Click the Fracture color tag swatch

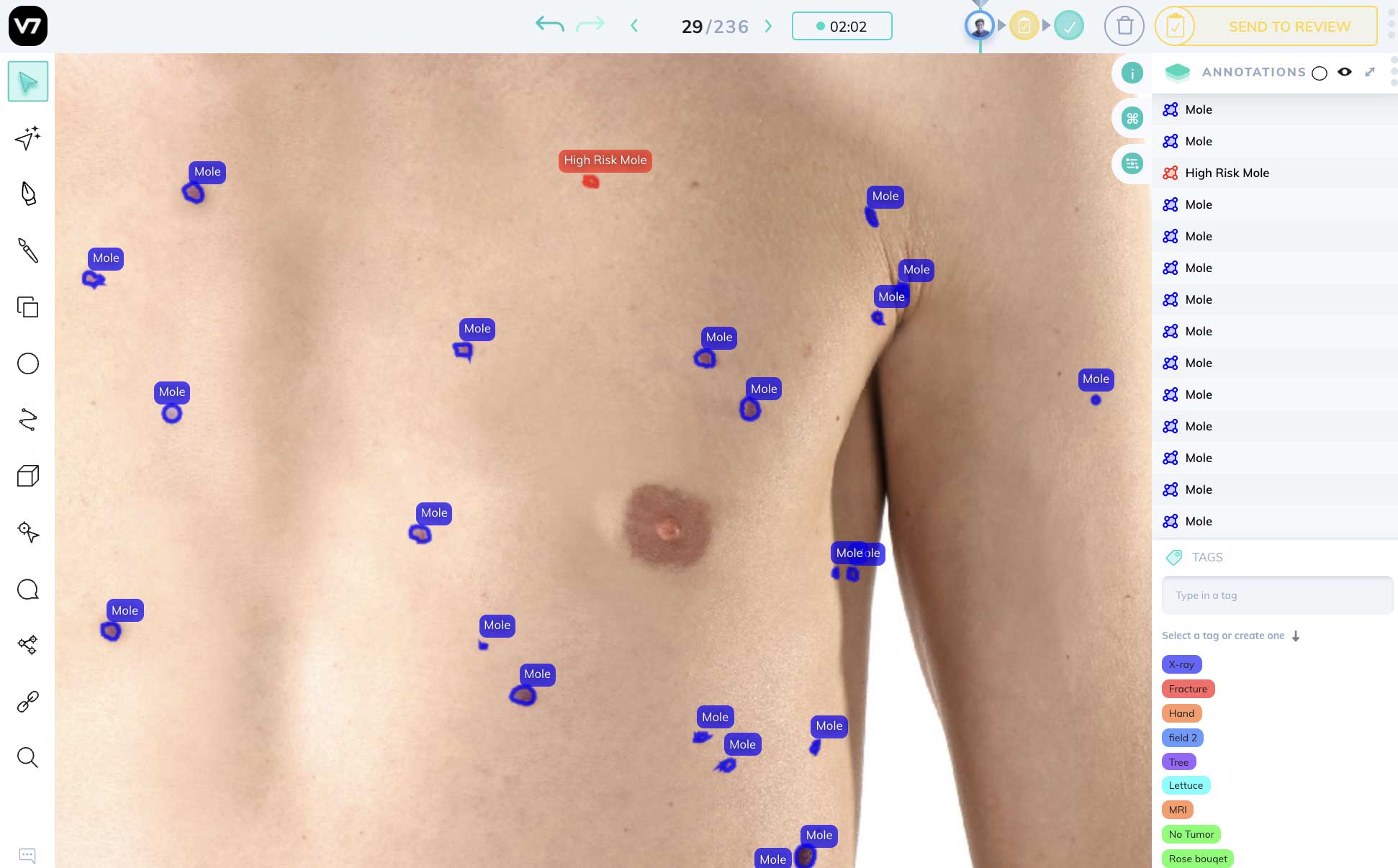1188,688
